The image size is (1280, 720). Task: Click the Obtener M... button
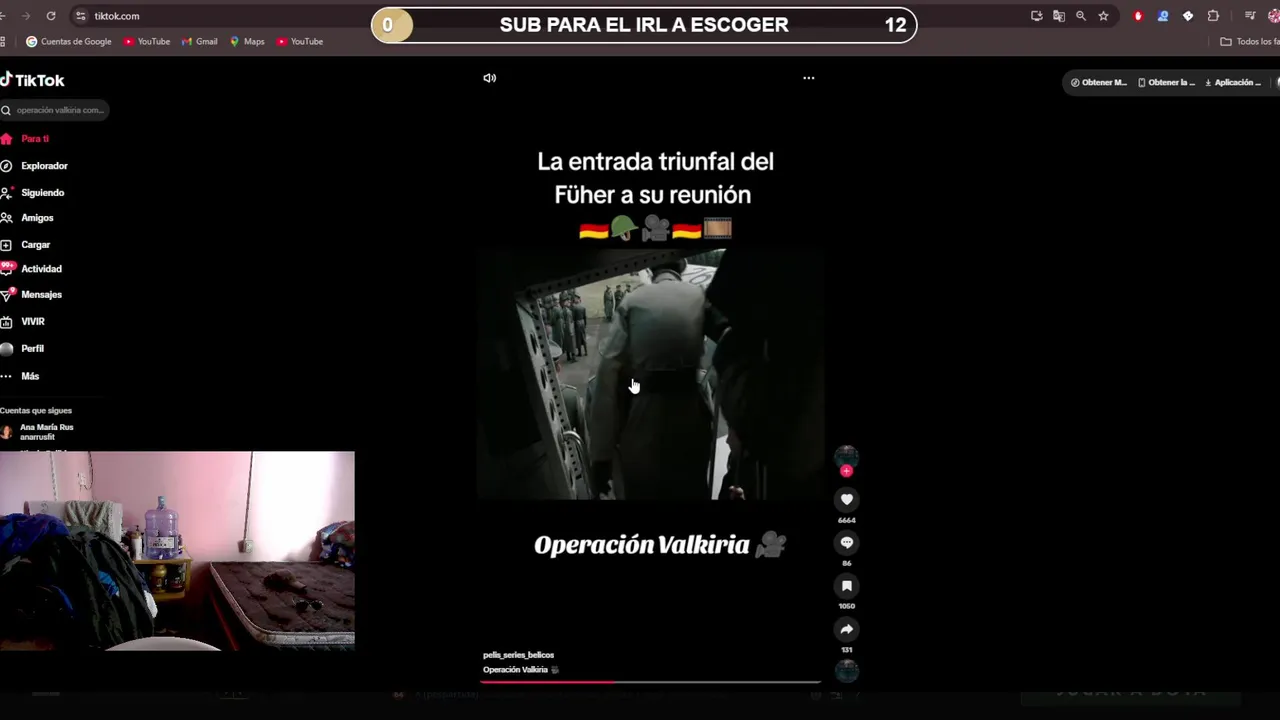pyautogui.click(x=1099, y=82)
